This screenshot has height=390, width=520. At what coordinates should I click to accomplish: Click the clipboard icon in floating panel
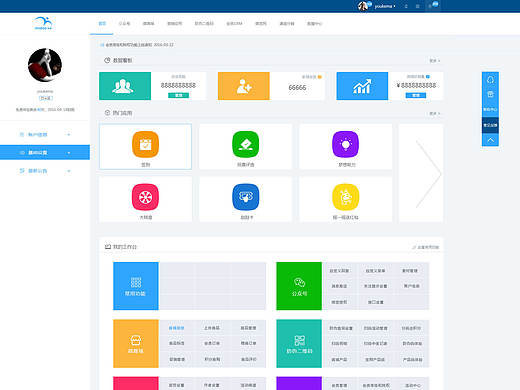[490, 94]
